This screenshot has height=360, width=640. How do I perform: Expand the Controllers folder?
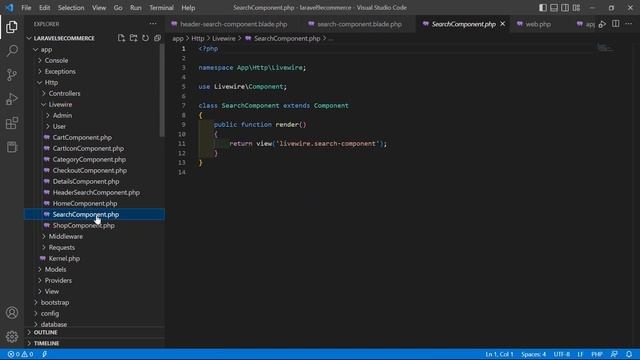point(64,93)
